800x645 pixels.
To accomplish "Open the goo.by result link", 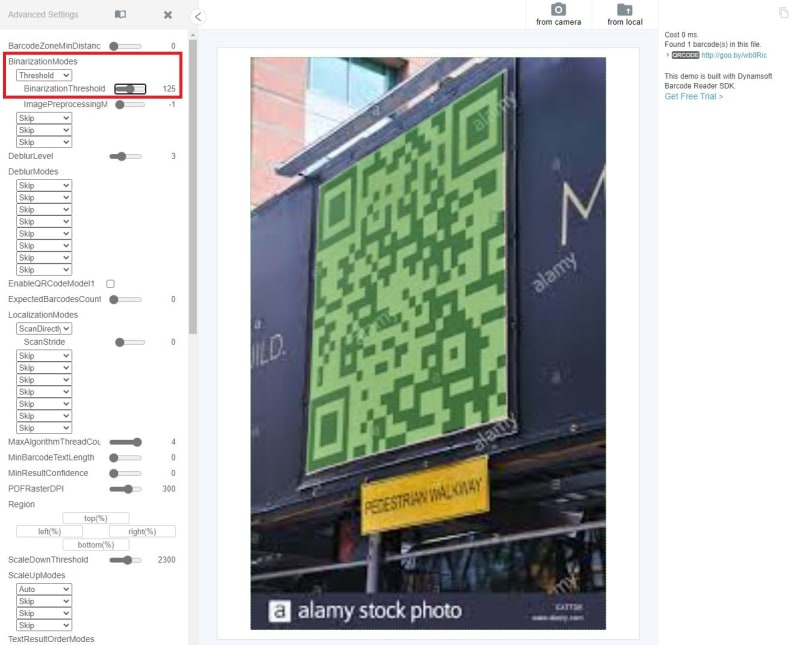I will point(734,55).
